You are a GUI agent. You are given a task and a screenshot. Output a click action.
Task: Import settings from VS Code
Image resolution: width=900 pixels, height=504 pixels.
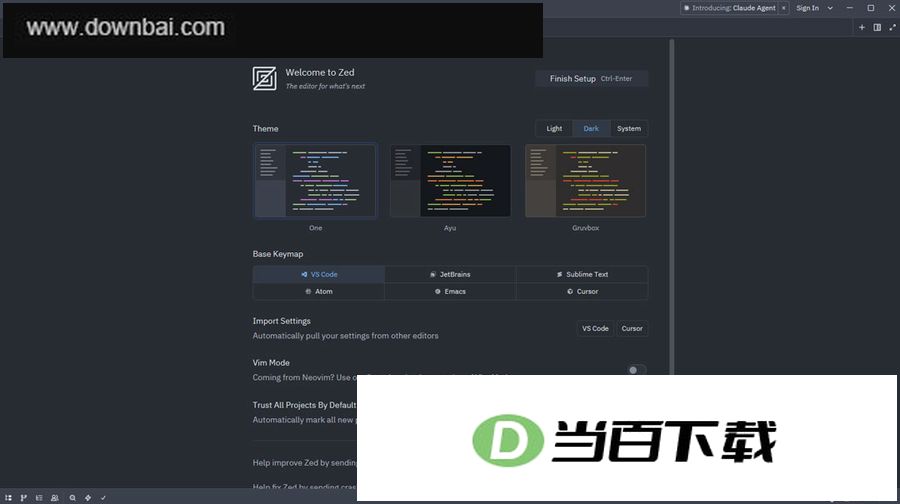(595, 328)
